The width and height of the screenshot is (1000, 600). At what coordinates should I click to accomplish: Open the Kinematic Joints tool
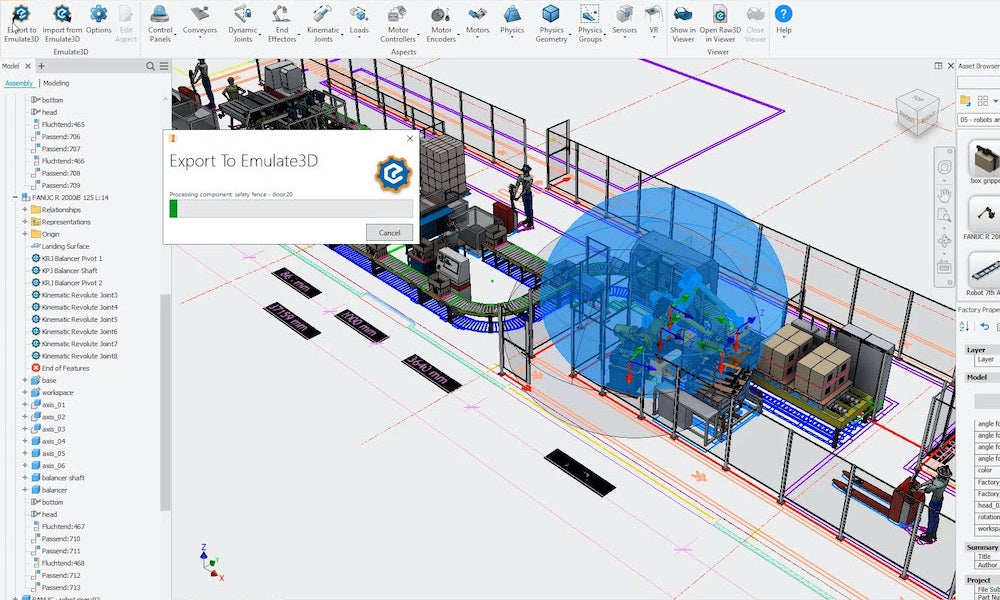point(324,20)
